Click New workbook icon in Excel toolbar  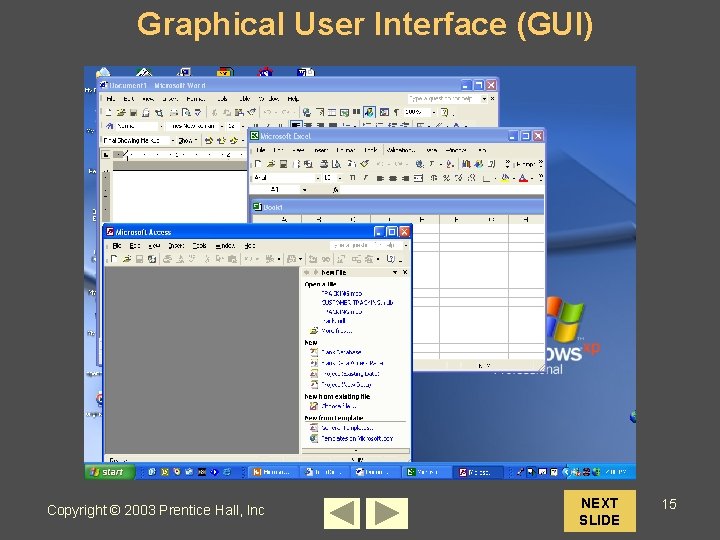258,164
